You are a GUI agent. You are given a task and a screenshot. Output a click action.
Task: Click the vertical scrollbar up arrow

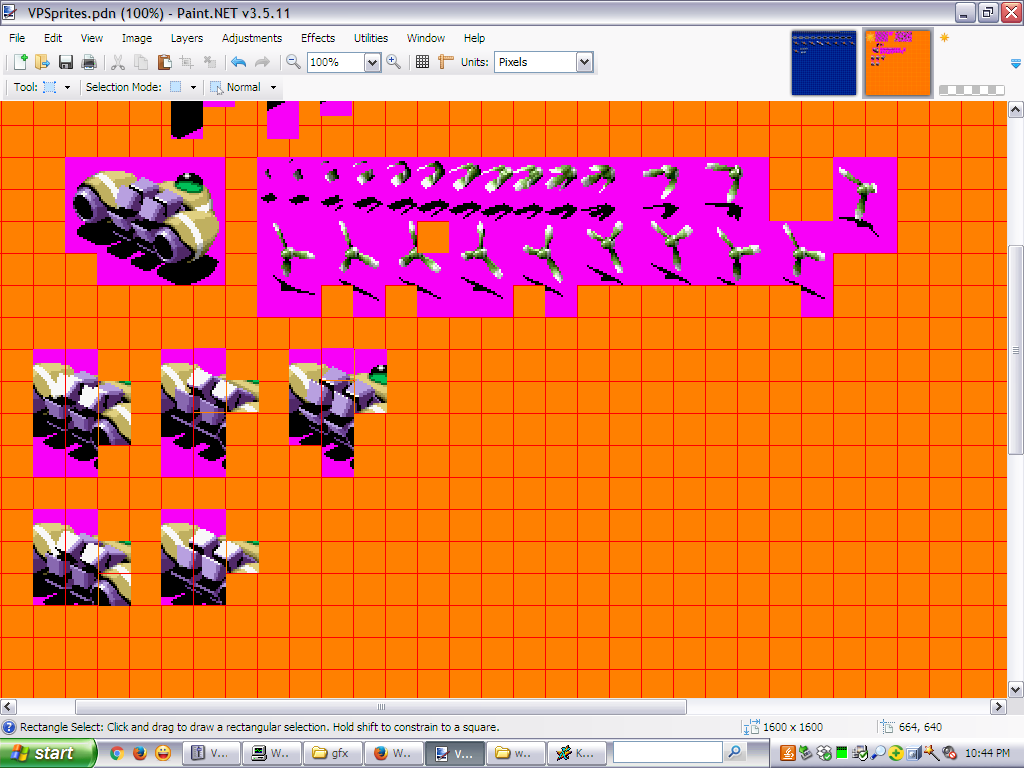point(1016,109)
